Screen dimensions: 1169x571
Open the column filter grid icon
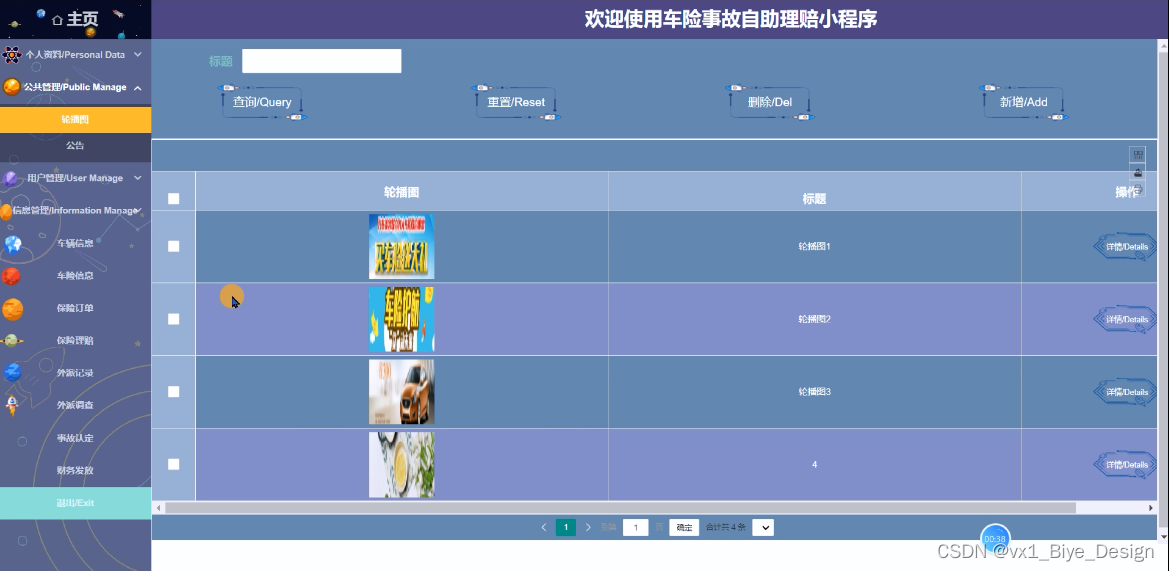1138,155
